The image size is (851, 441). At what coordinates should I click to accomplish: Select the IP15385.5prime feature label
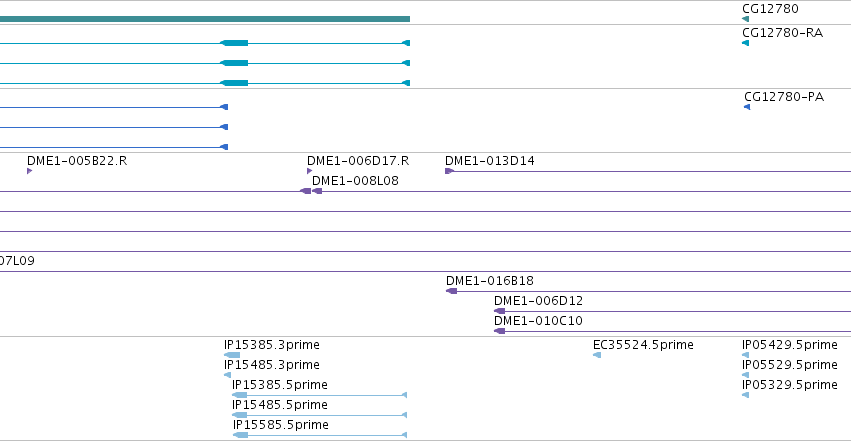point(280,385)
